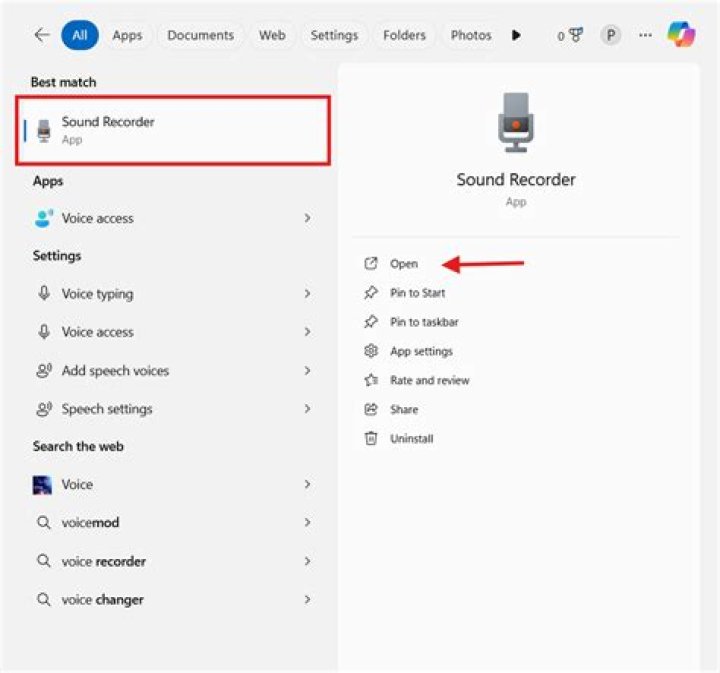Switch to the Web filter tab
This screenshot has width=720, height=673.
click(x=272, y=35)
